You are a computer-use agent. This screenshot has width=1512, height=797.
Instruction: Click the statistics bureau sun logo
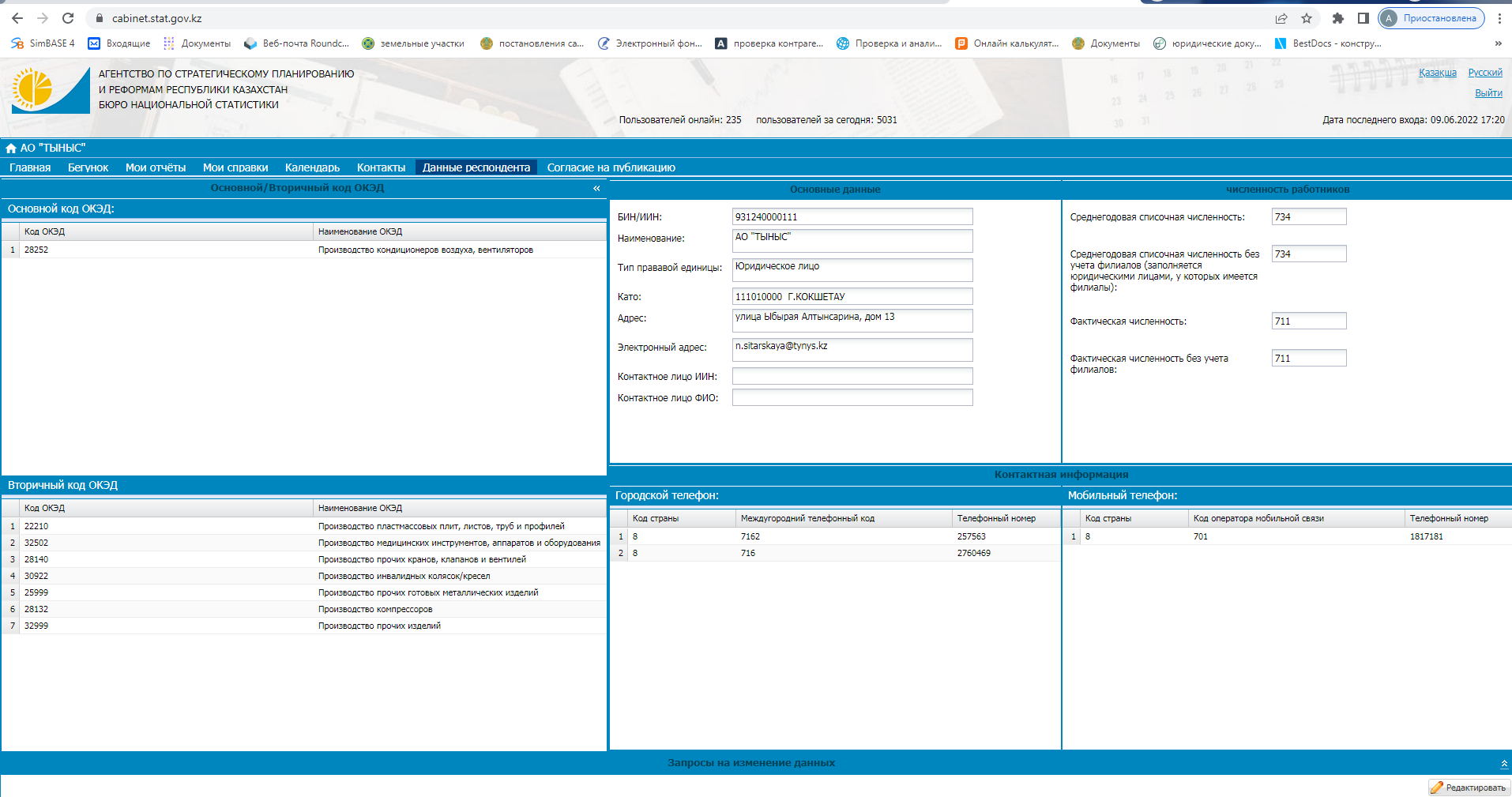(51, 90)
